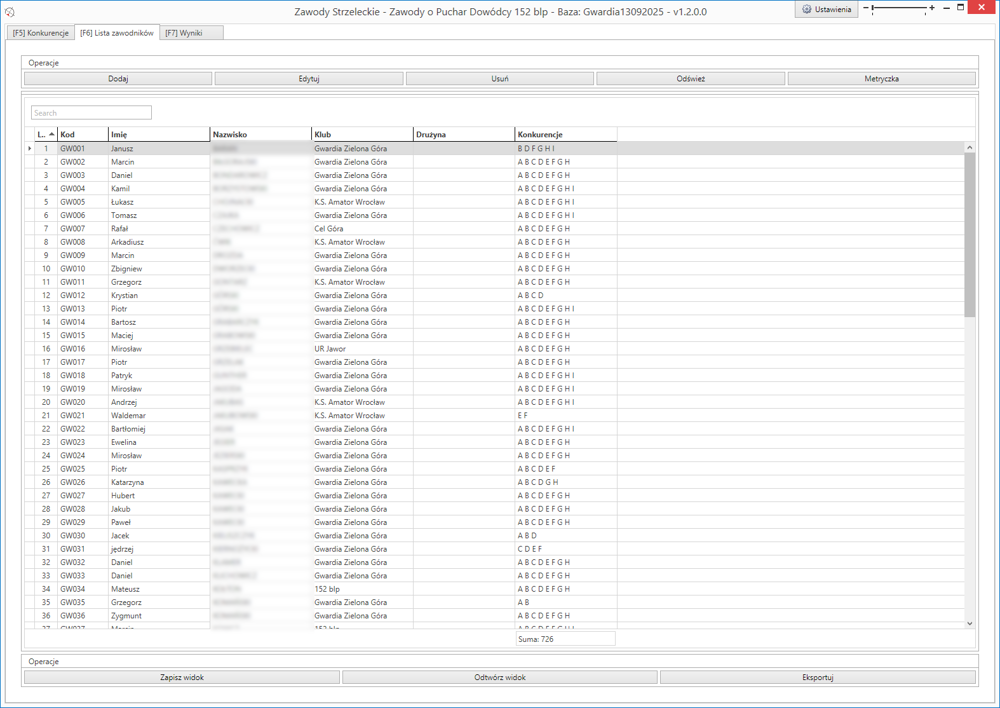Open Metryczka for selected competitor
The image size is (1000, 708).
pos(881,78)
